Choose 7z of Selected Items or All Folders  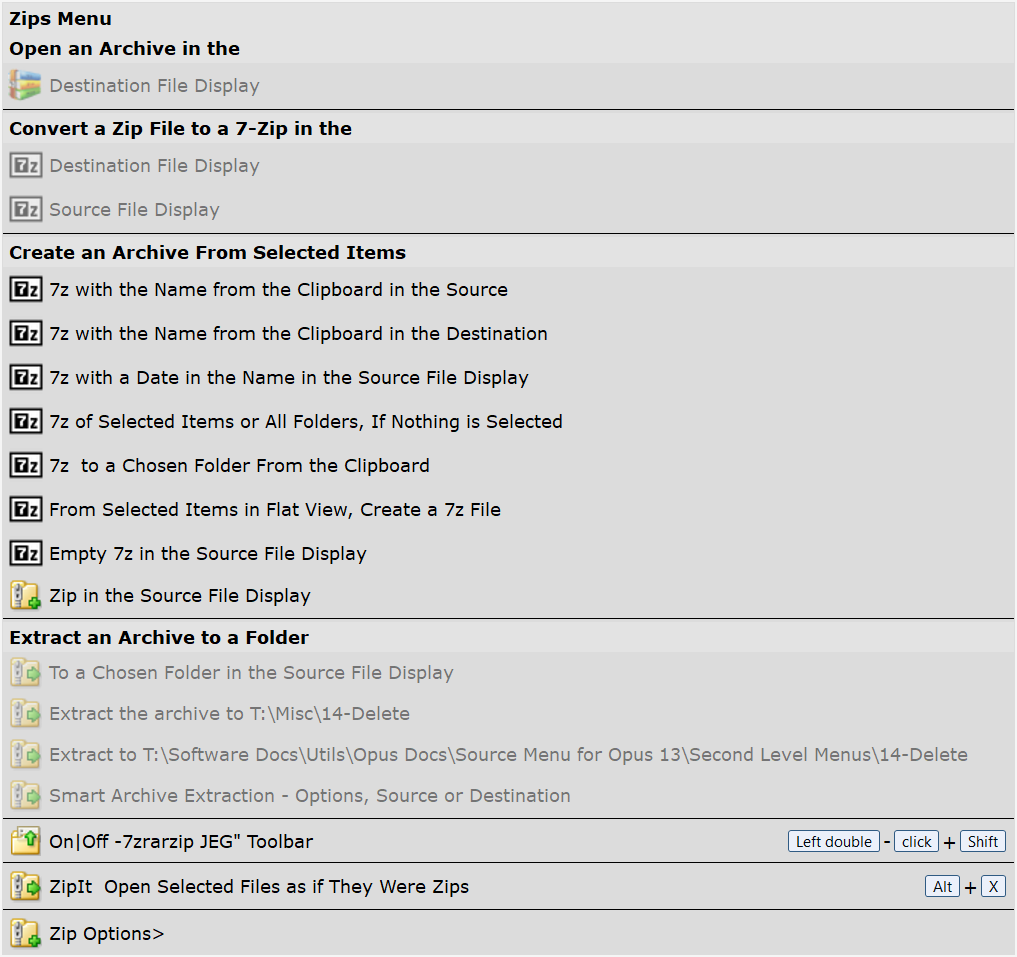click(x=305, y=422)
